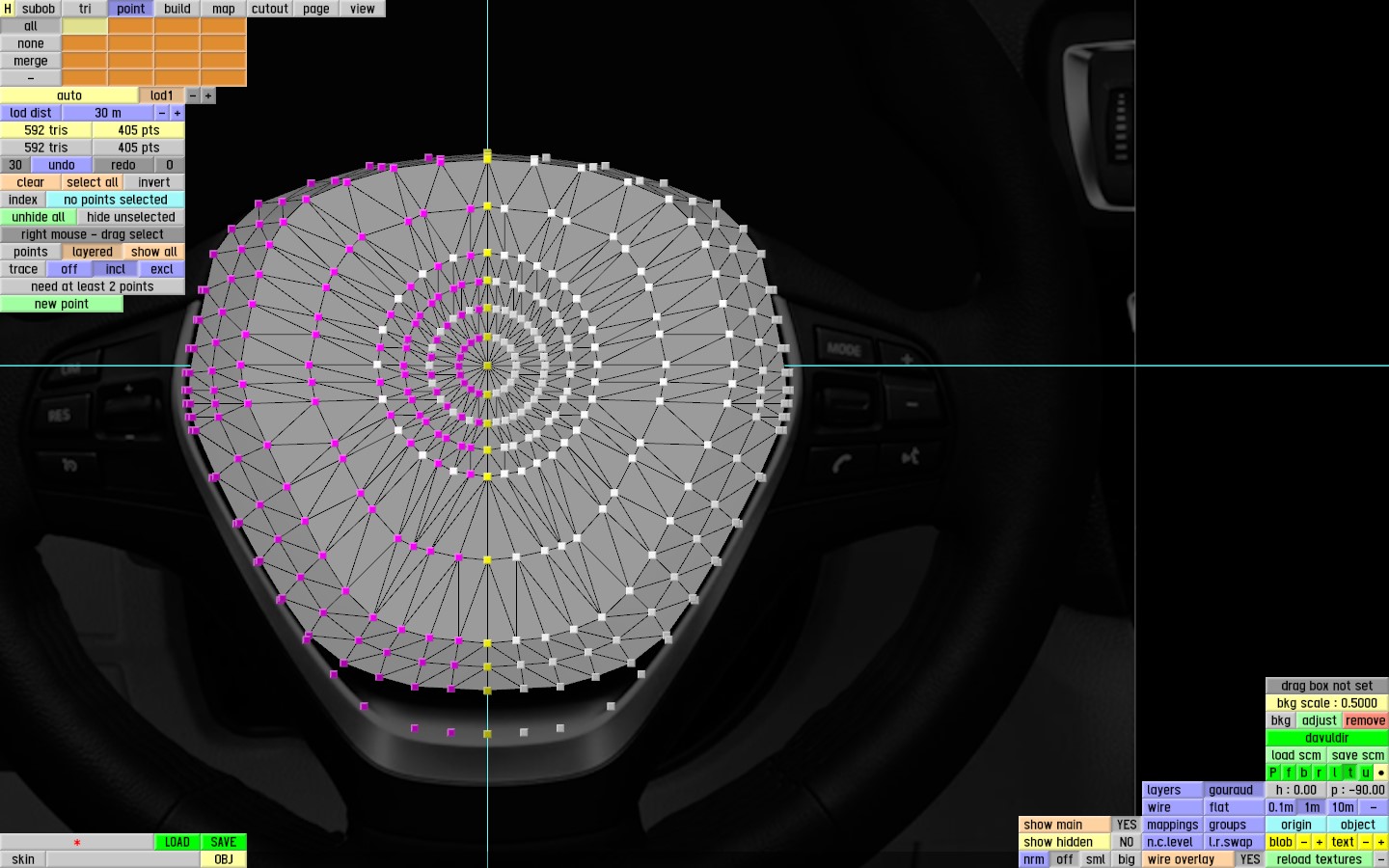Screen dimensions: 1389x868
Task: Click the green SAVE button
Action: coord(224,842)
